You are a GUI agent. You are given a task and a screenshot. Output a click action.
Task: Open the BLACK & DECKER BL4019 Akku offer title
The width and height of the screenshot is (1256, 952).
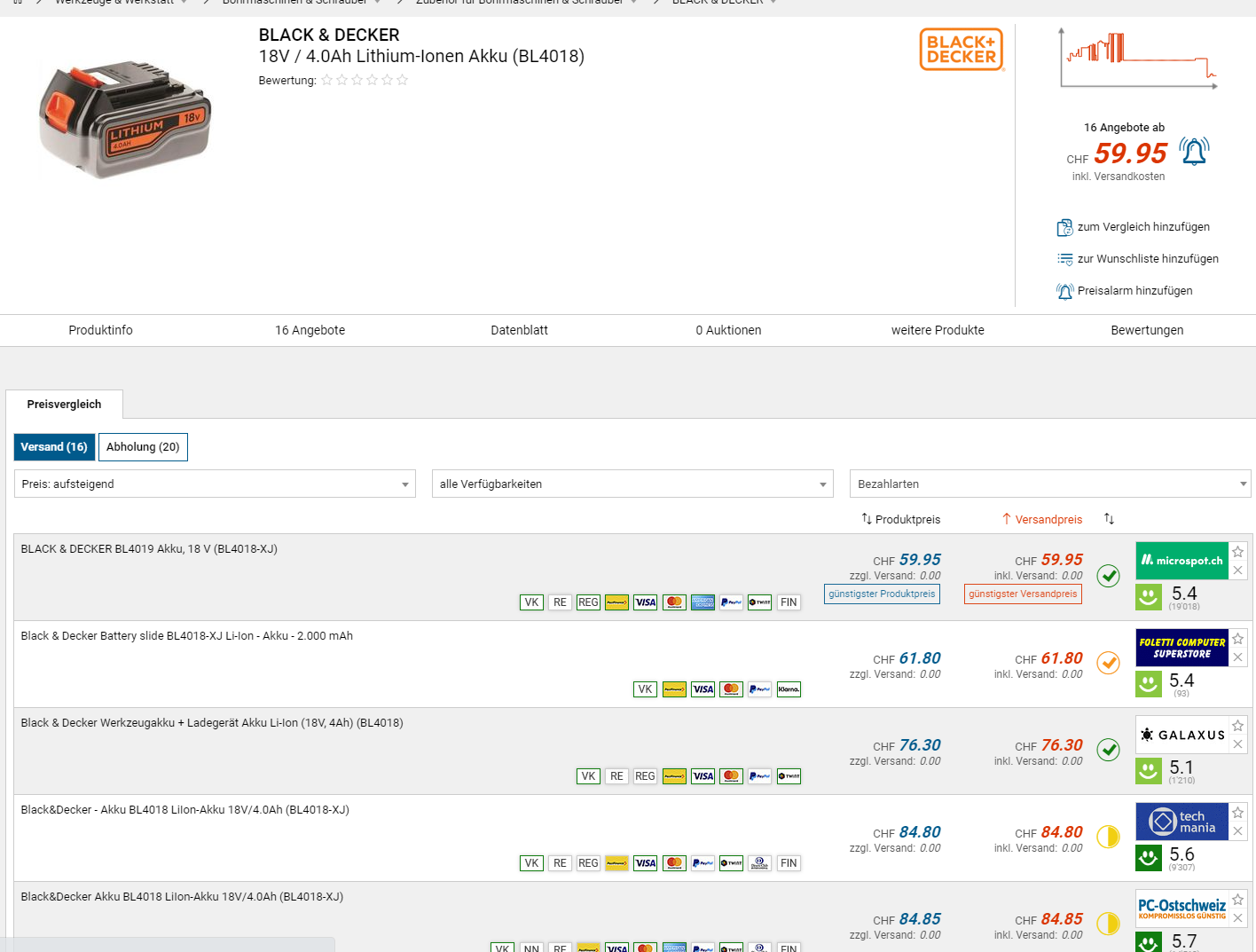(149, 549)
